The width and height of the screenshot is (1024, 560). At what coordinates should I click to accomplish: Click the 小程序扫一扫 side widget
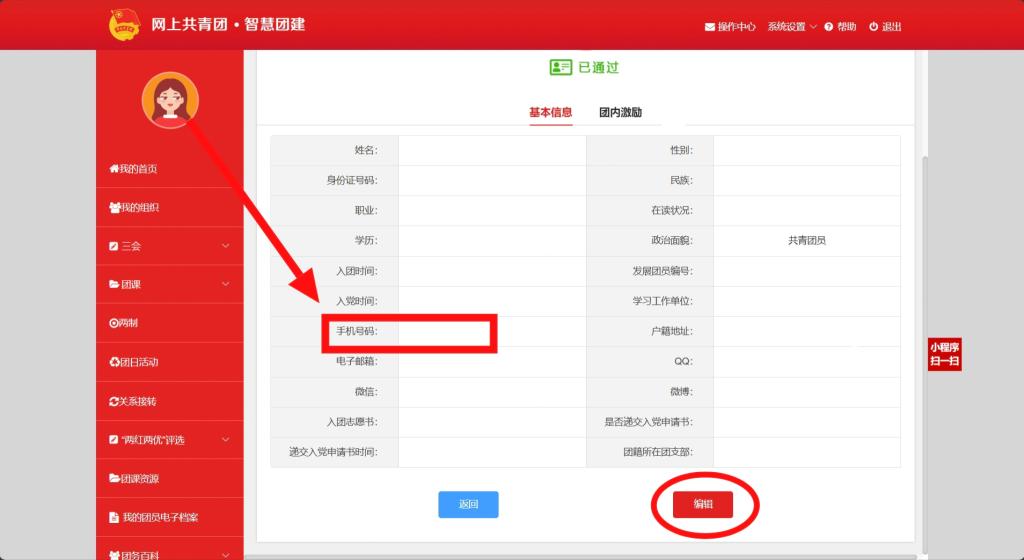tap(944, 355)
